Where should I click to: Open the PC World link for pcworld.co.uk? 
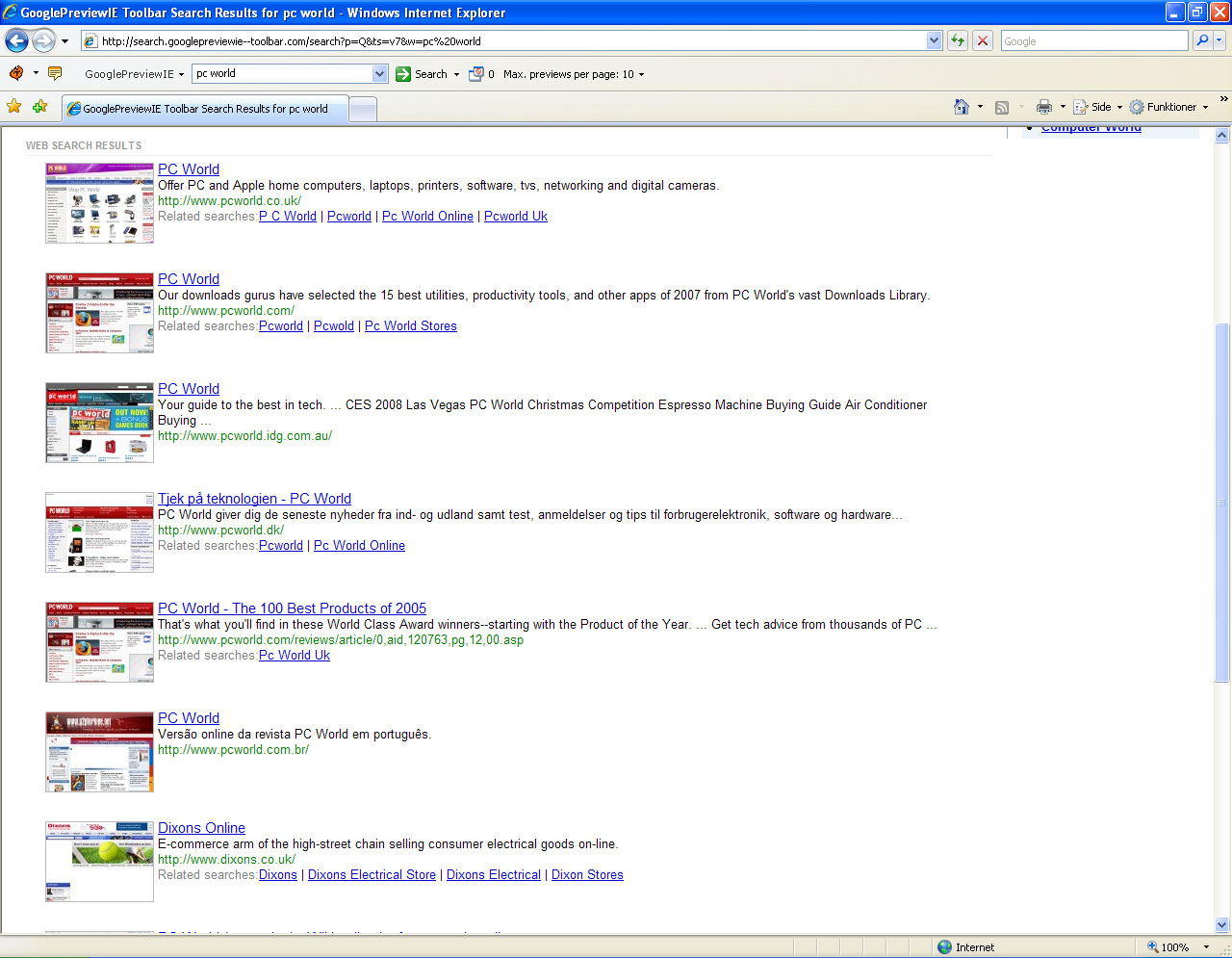(x=189, y=169)
